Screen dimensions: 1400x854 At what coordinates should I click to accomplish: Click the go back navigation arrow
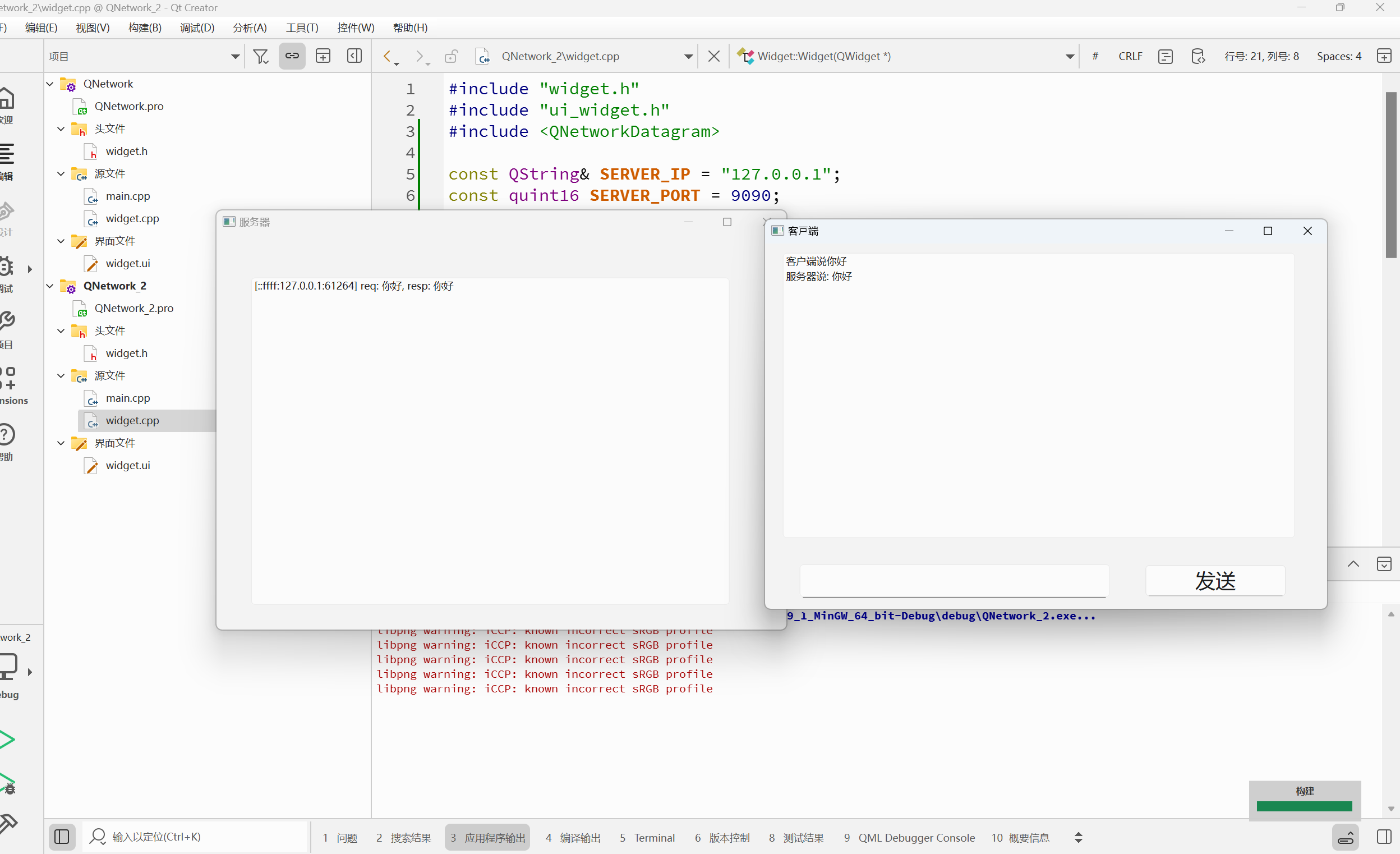[387, 56]
